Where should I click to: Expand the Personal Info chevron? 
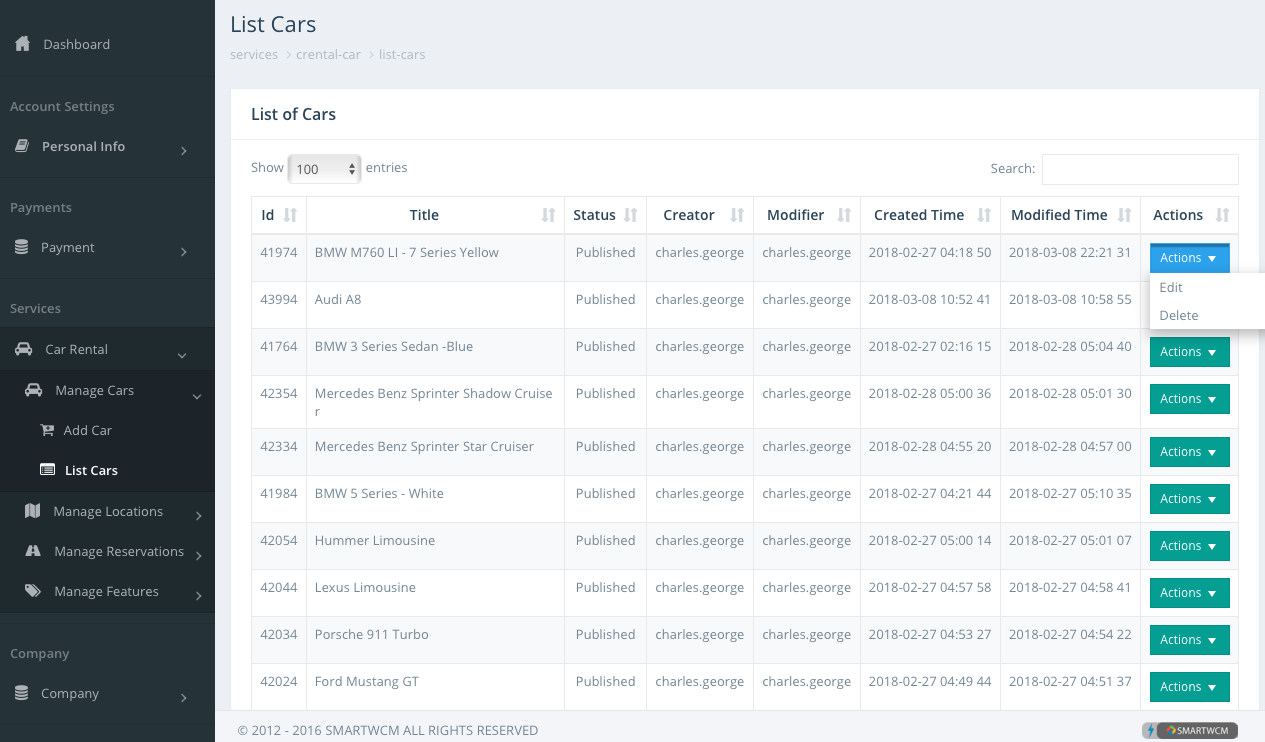[184, 151]
